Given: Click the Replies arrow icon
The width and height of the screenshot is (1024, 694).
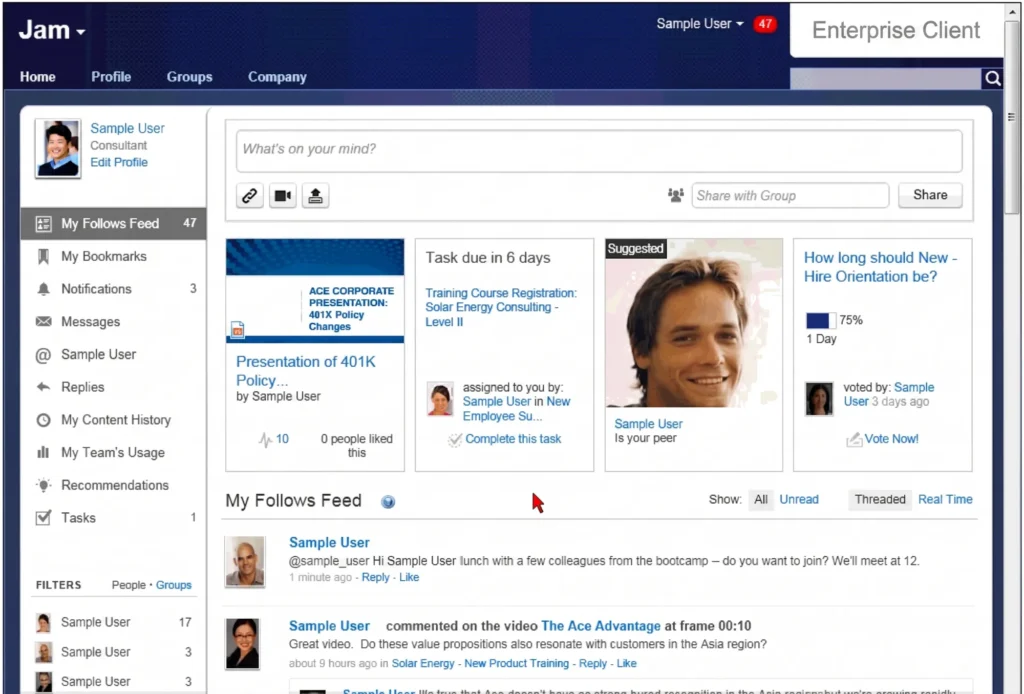Looking at the screenshot, I should coord(43,387).
